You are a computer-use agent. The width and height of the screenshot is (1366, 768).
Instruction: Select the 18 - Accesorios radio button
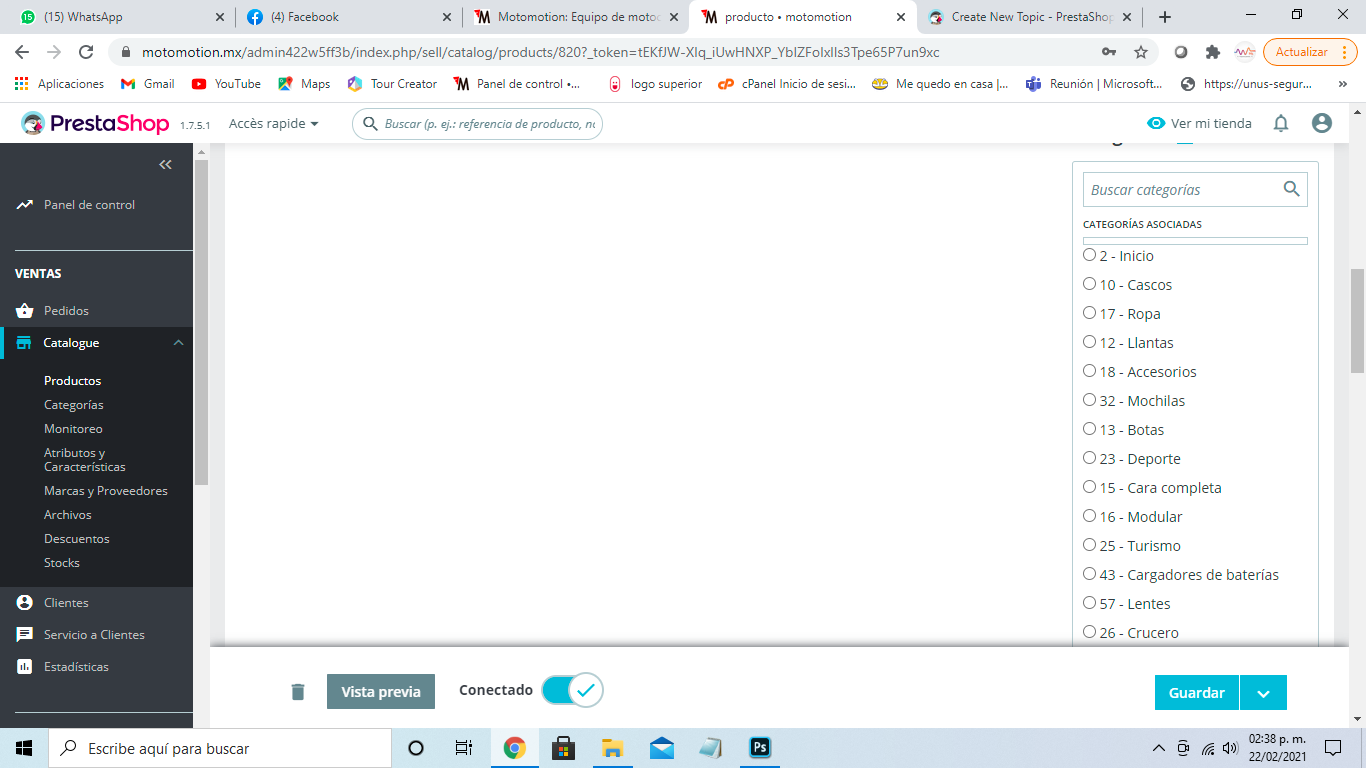pos(1090,371)
